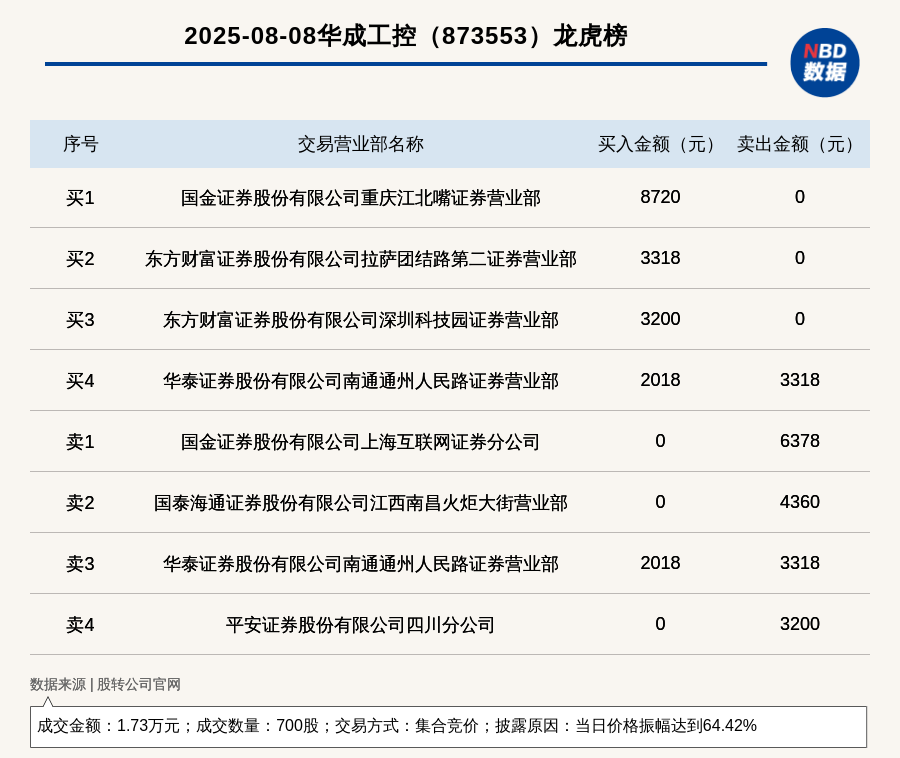The image size is (900, 758).
Task: Click sell amount 0 in 买2 row
Action: coord(800,258)
